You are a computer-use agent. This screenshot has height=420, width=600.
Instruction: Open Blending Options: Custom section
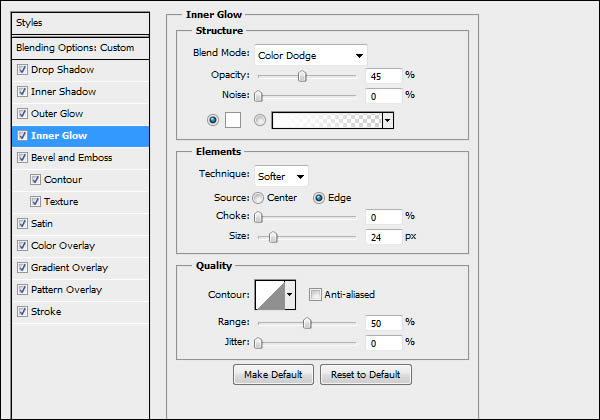tap(75, 48)
